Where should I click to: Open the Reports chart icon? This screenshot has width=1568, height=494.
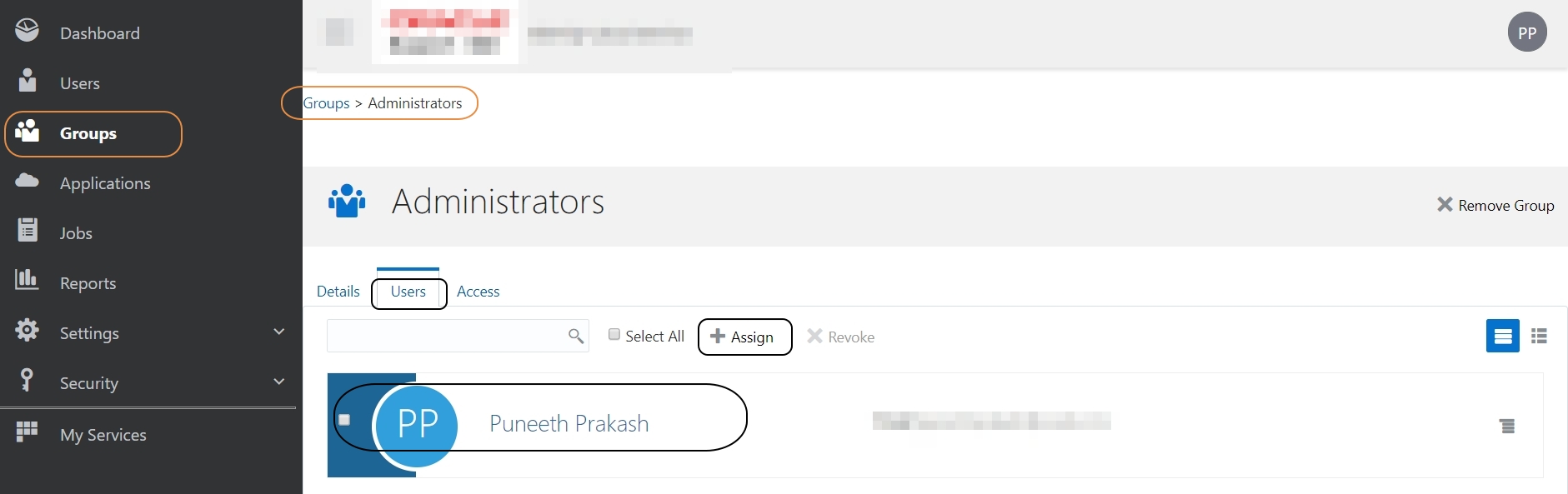pos(27,280)
